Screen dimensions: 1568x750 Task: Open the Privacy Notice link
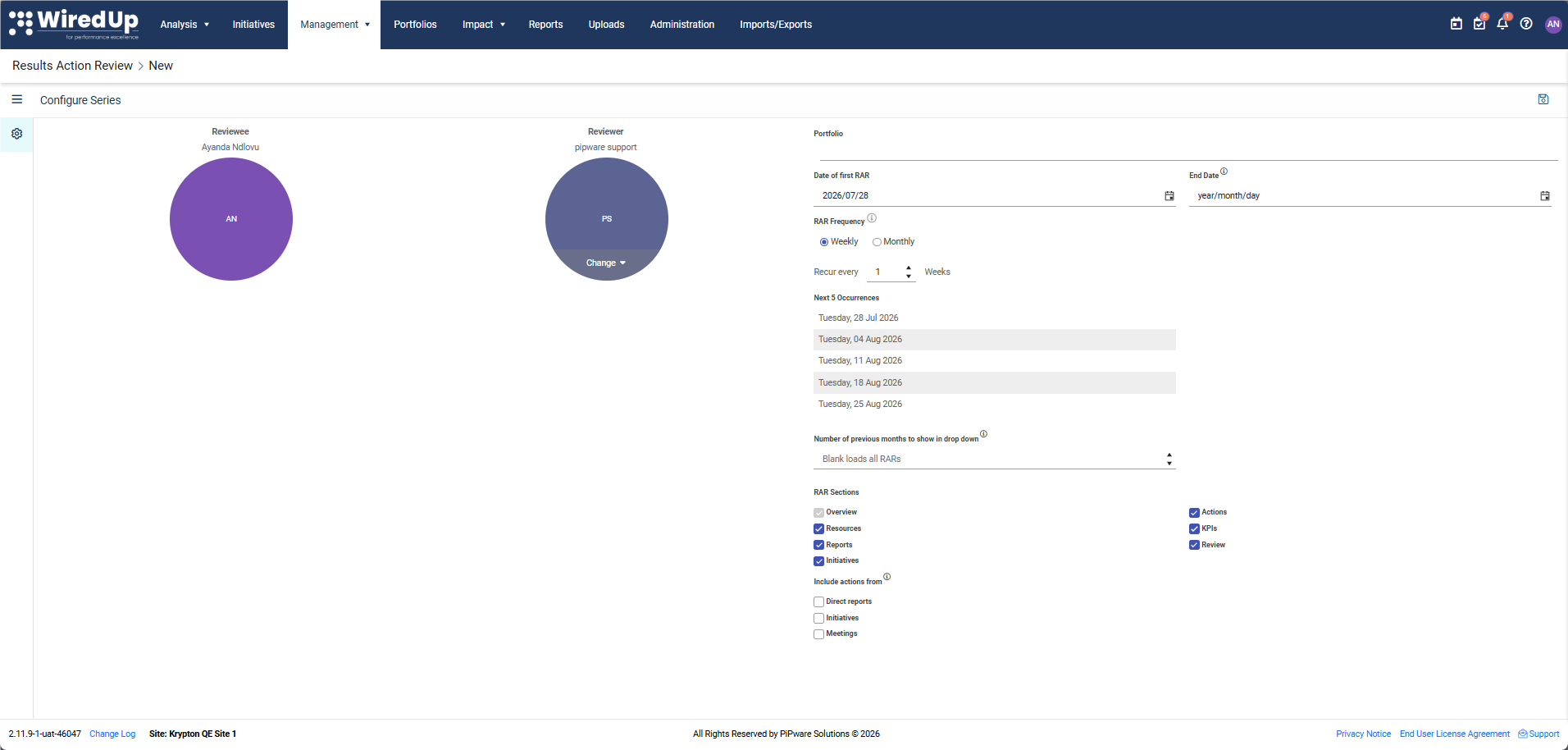(1363, 734)
